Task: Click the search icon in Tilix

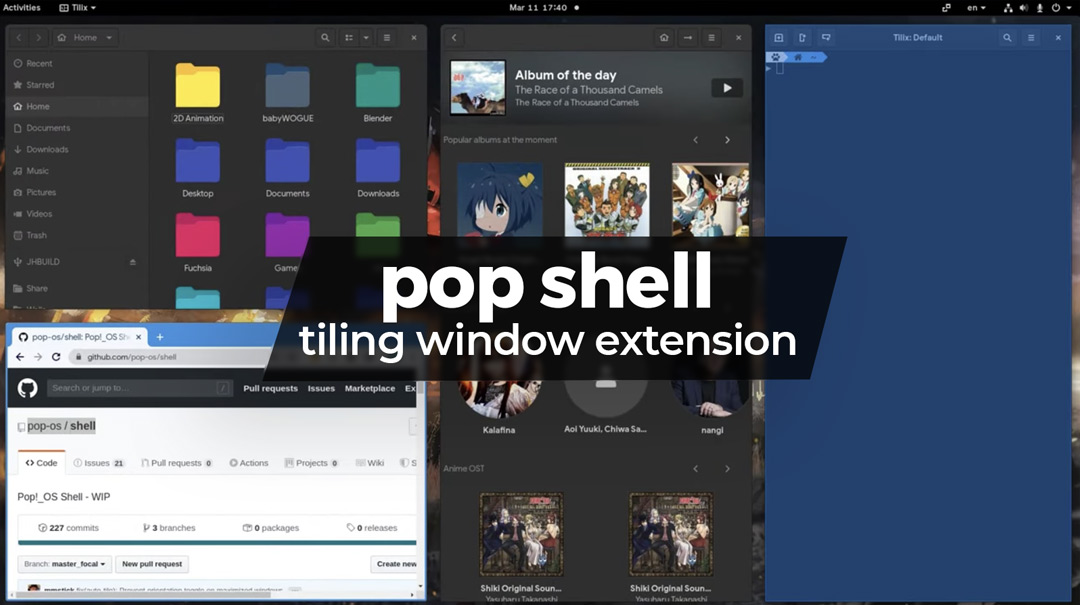Action: click(x=1007, y=37)
